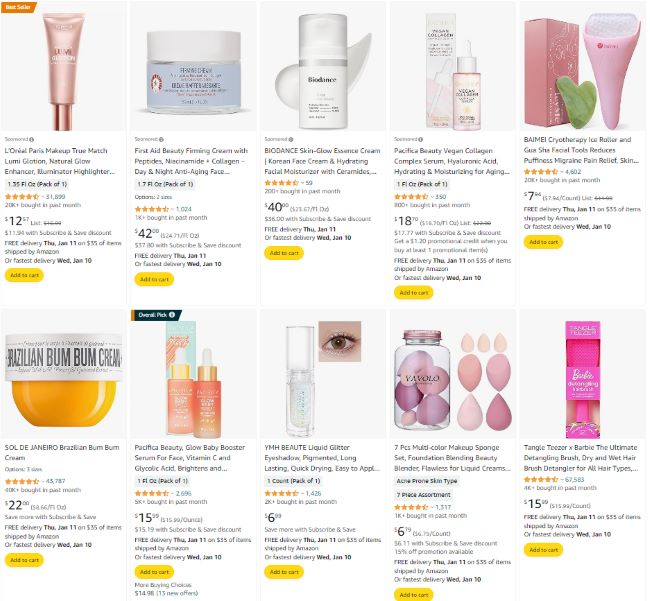Expand rating dropdown beside 1,024 reviews
The width and height of the screenshot is (650, 601).
pyautogui.click(x=172, y=209)
